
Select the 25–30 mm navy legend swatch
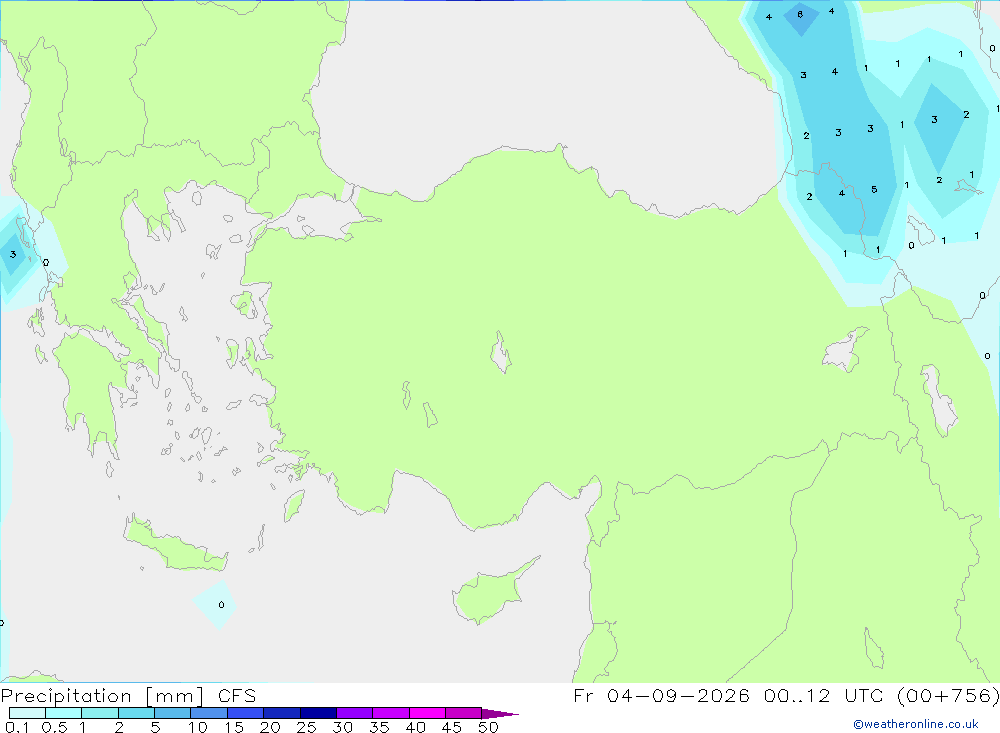tap(318, 713)
